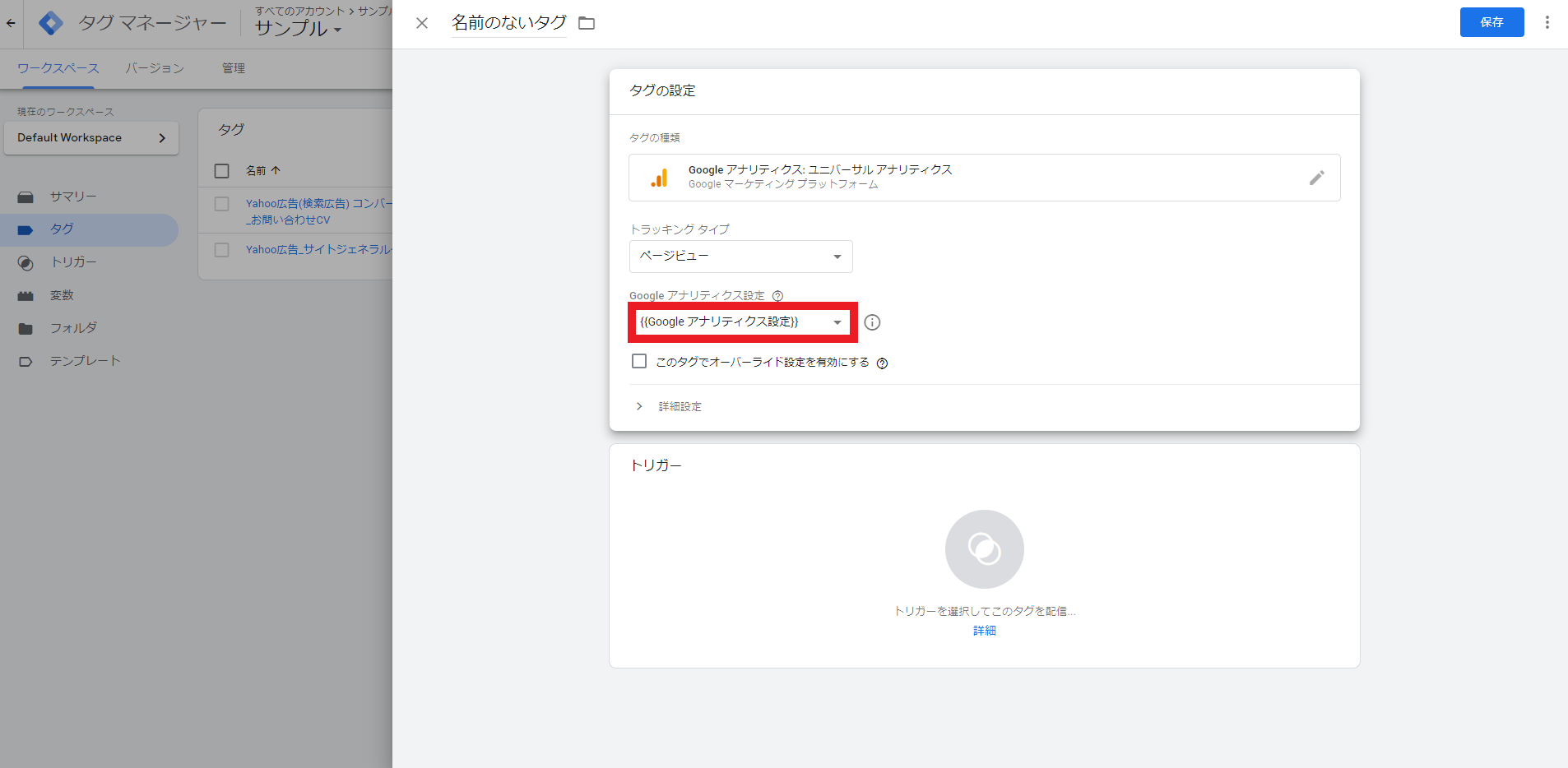Click the circular trigger placeholder icon
Screen dimensions: 1568x768
coord(985,549)
